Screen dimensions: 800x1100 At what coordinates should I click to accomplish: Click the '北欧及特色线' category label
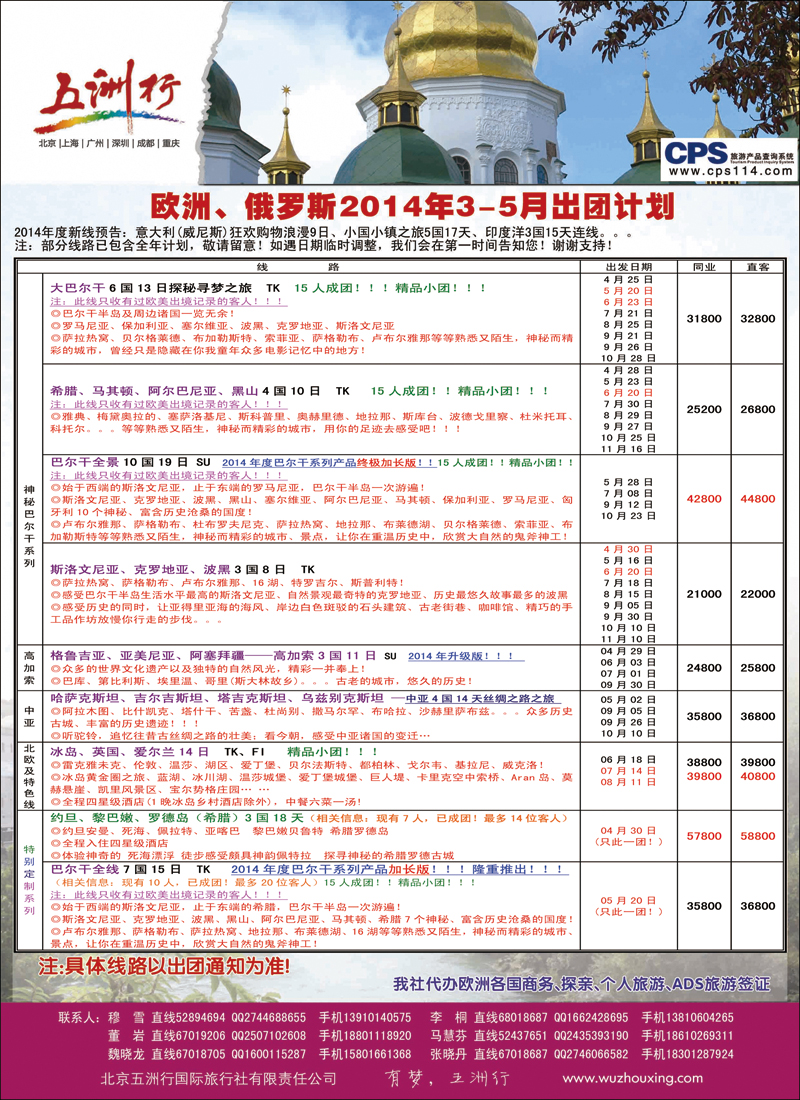(29, 775)
